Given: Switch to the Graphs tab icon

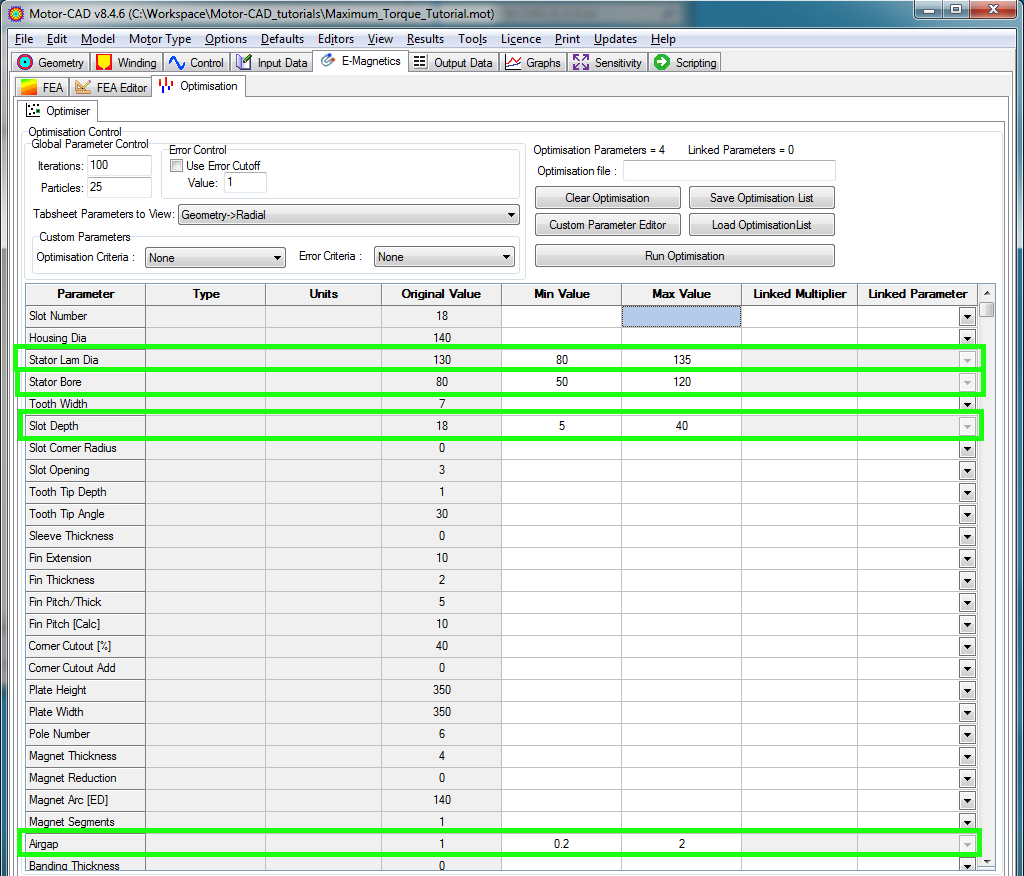Looking at the screenshot, I should point(514,63).
